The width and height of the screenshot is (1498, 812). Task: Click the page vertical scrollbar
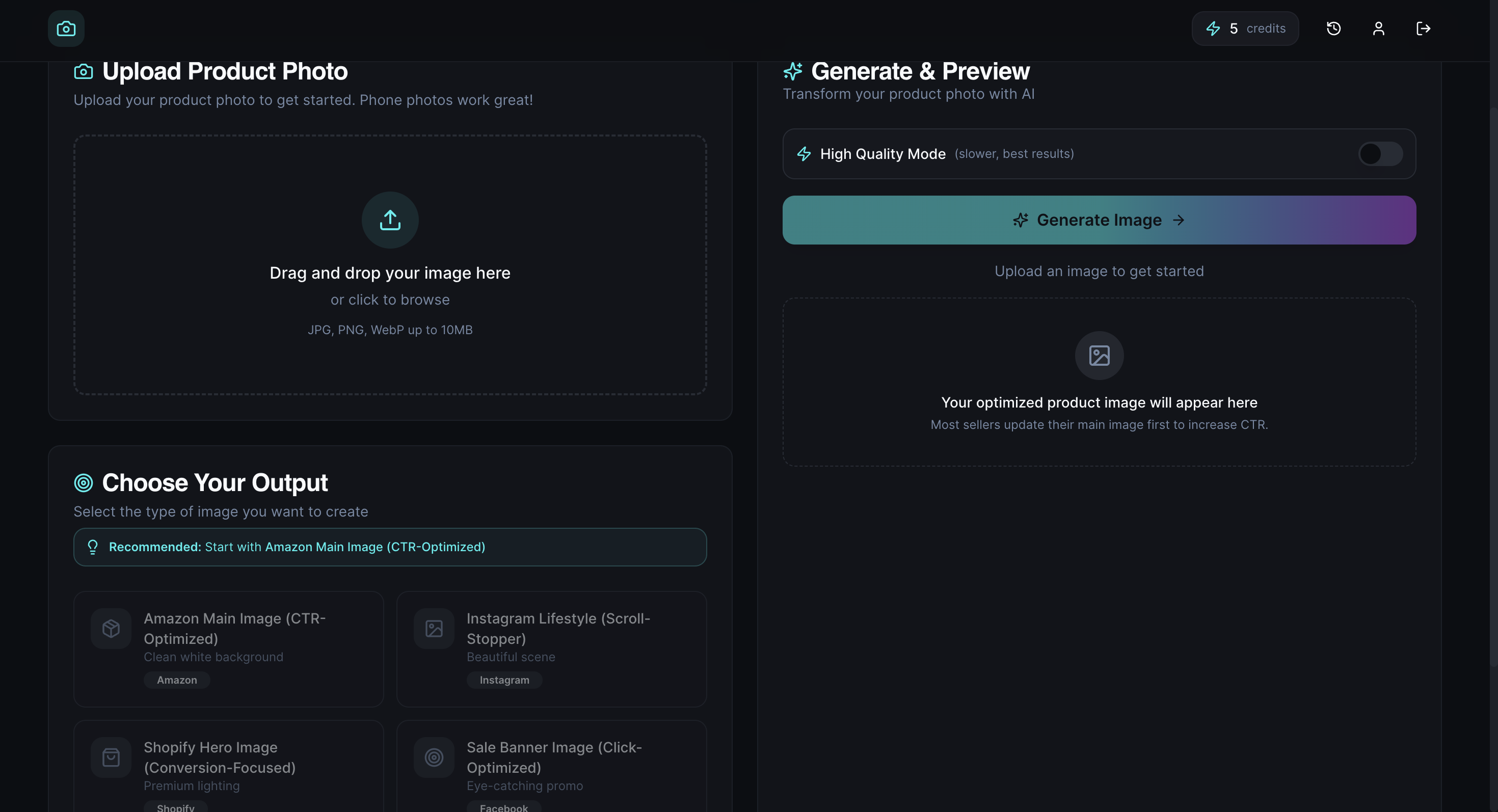coord(1493,384)
